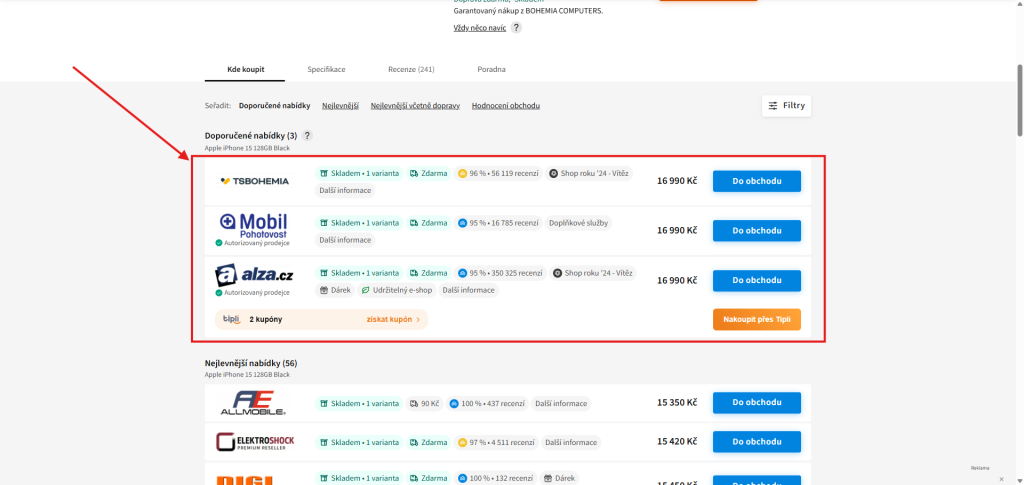
Task: Click Zdarma delivery tag for TSBOHEMIA
Action: [428, 174]
